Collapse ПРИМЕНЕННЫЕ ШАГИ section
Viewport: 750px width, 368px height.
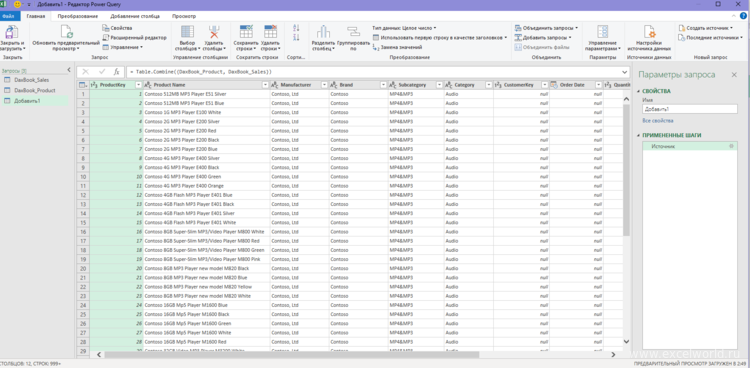638,135
